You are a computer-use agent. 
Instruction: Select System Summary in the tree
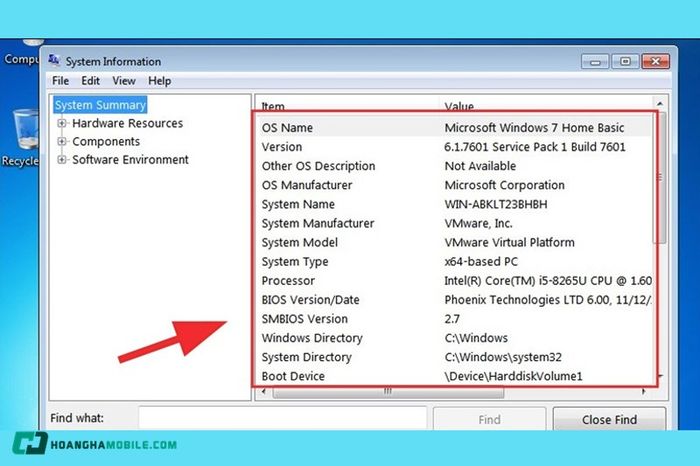(100, 105)
